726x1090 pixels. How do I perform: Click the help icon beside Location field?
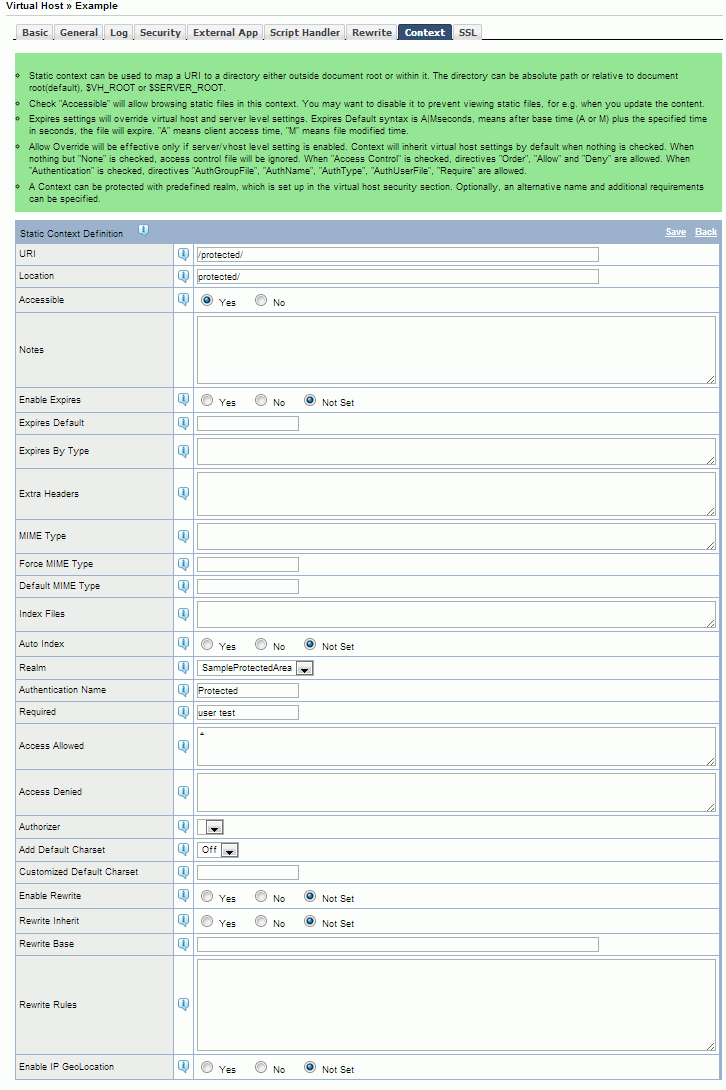click(x=183, y=276)
